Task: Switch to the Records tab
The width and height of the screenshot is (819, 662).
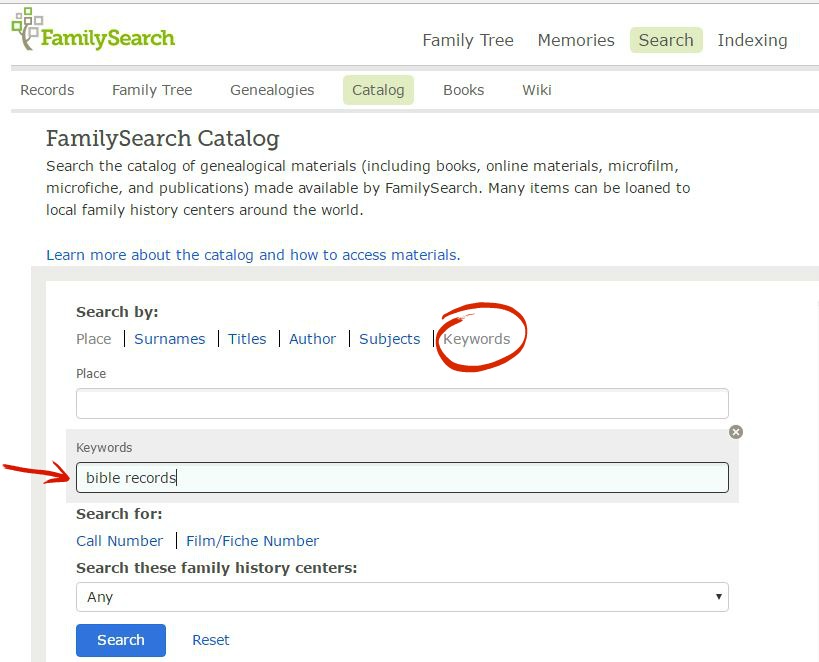Action: [47, 90]
